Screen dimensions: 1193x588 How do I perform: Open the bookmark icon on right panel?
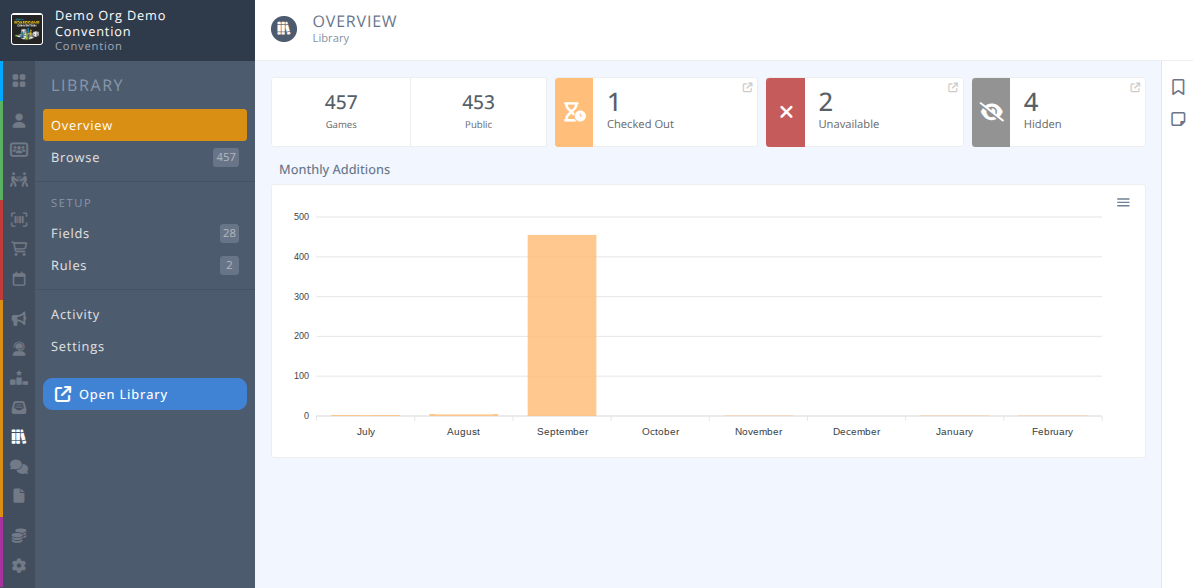tap(1178, 88)
